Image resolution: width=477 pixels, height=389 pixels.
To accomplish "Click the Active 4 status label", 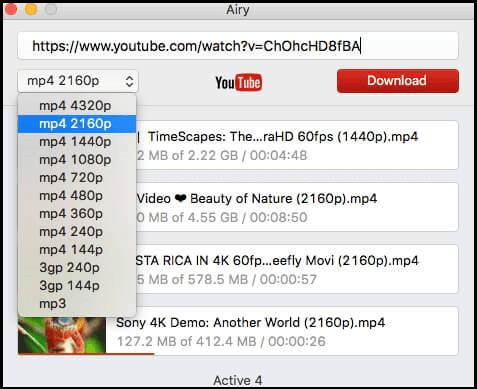I will [238, 380].
